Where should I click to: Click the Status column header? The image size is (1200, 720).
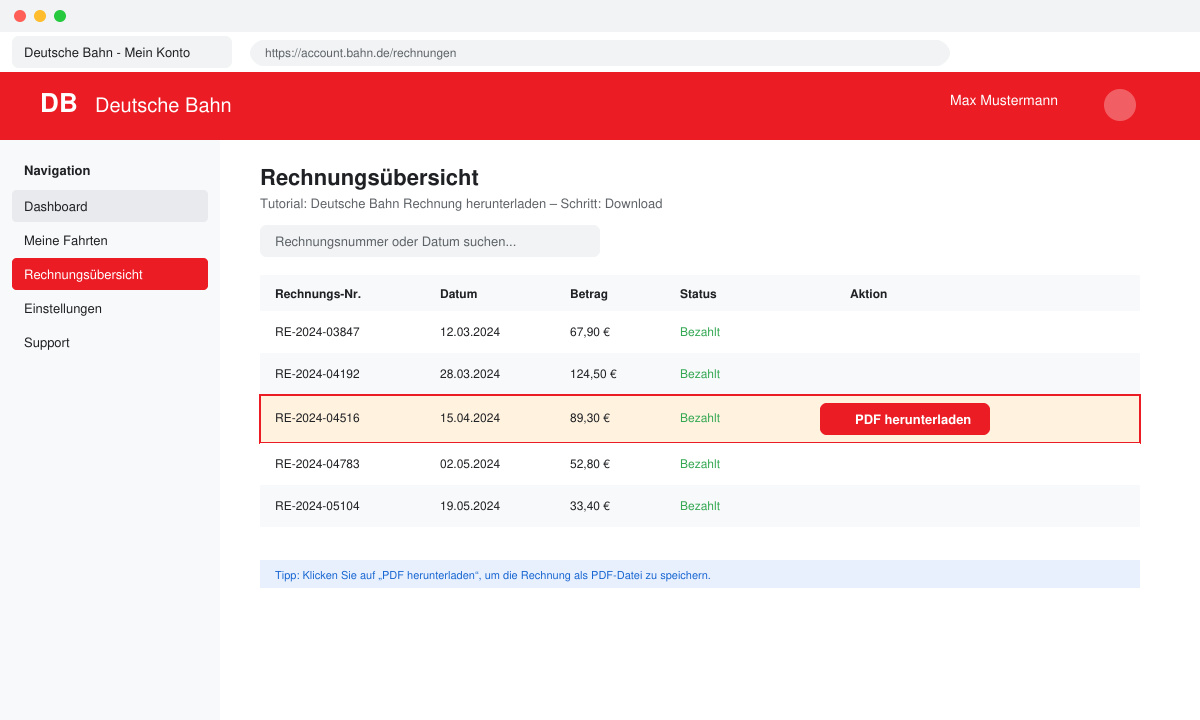coord(698,294)
